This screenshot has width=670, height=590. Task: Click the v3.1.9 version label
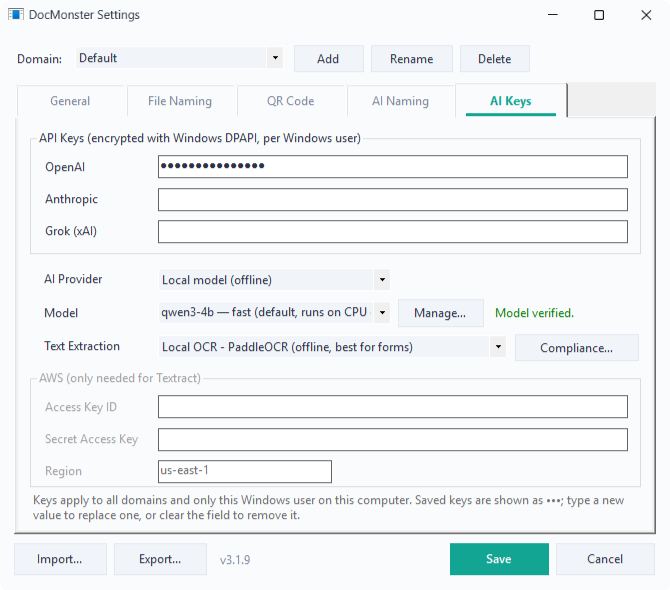click(235, 560)
